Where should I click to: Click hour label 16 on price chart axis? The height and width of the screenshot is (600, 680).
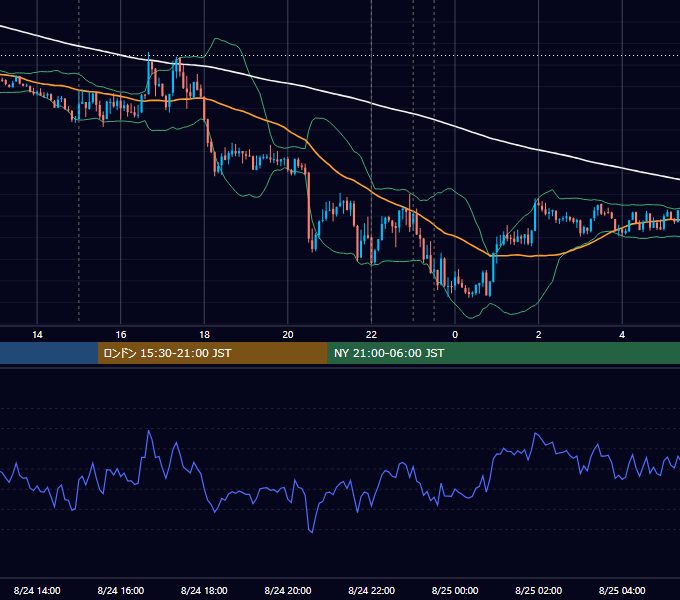click(121, 335)
